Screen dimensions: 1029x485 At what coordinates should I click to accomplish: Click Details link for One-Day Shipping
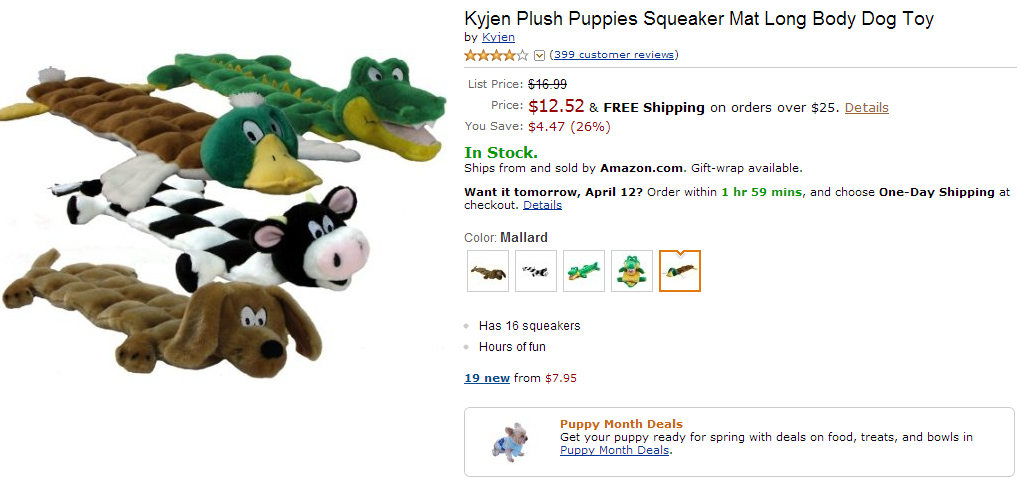click(542, 205)
